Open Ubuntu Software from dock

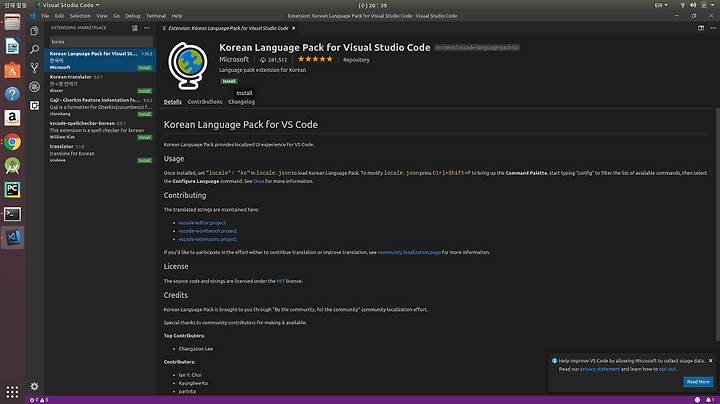pyautogui.click(x=12, y=70)
